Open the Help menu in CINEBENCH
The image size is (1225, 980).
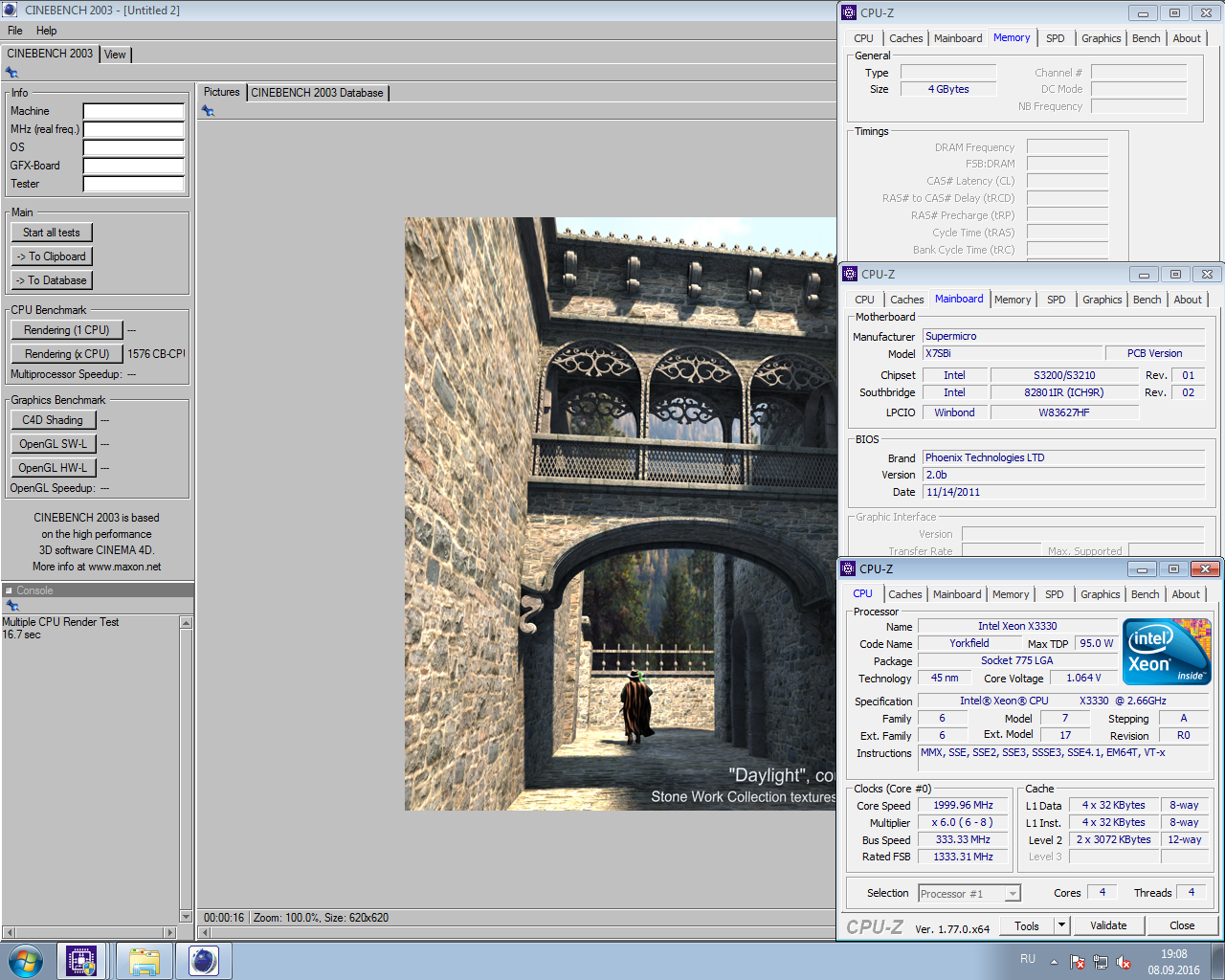(x=47, y=31)
